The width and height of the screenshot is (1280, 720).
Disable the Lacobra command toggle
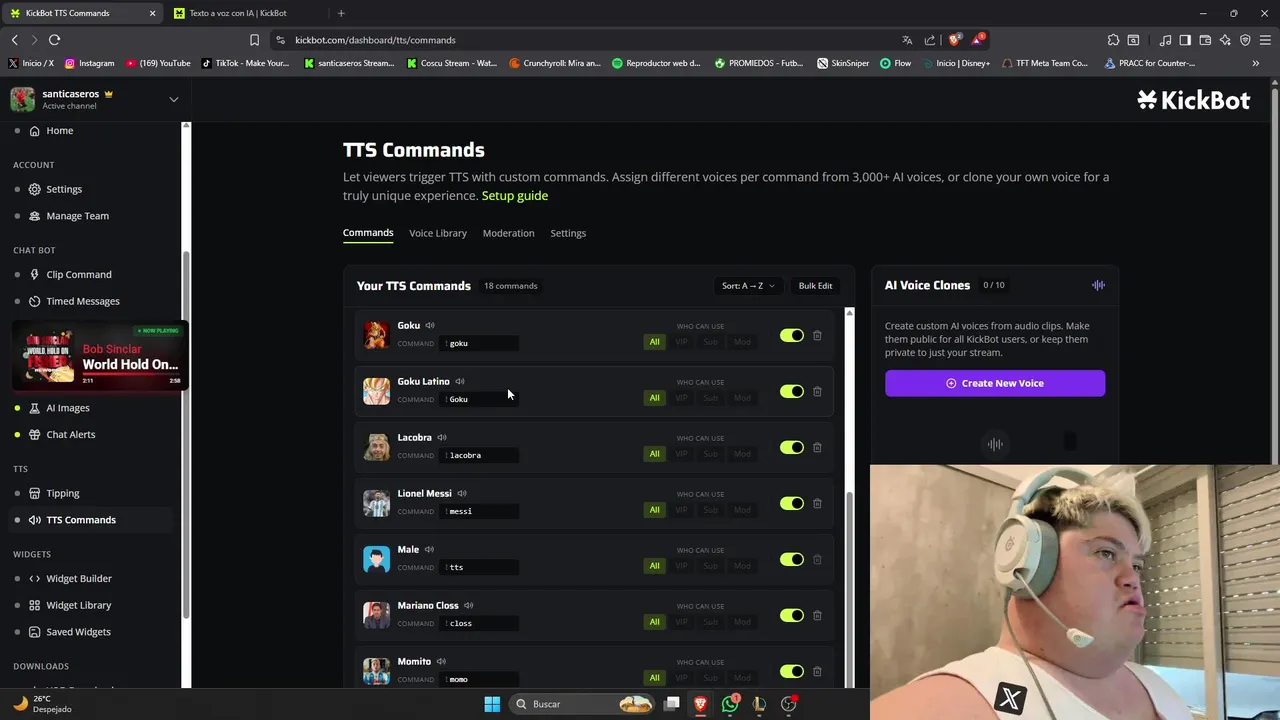(x=792, y=447)
